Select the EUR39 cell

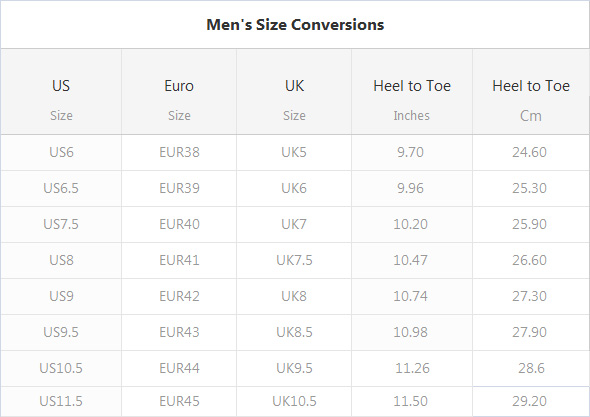pyautogui.click(x=179, y=188)
